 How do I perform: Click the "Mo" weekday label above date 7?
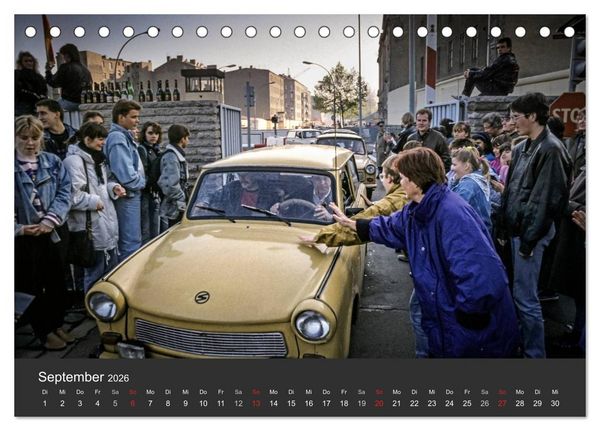pos(150,392)
